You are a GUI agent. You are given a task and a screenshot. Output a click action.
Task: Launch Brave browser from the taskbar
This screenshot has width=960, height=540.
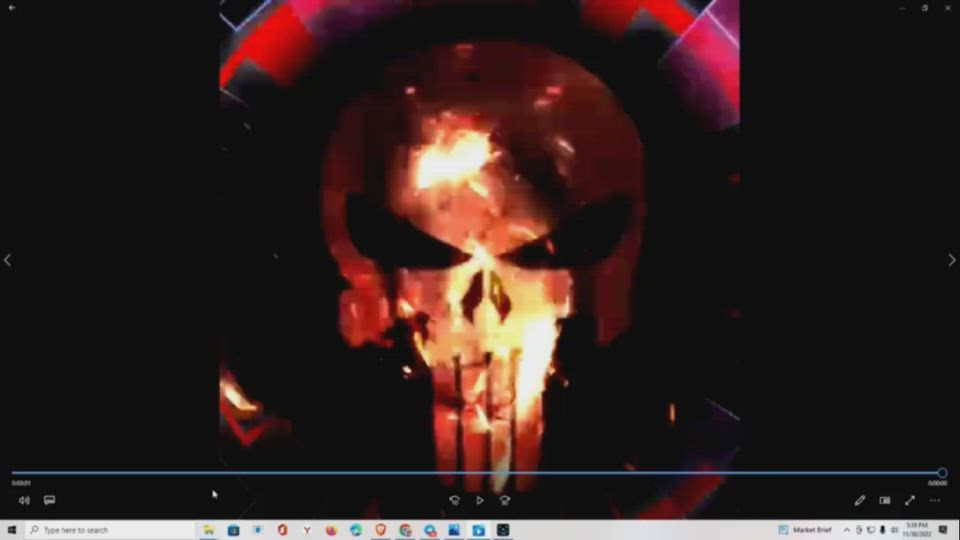pos(381,530)
